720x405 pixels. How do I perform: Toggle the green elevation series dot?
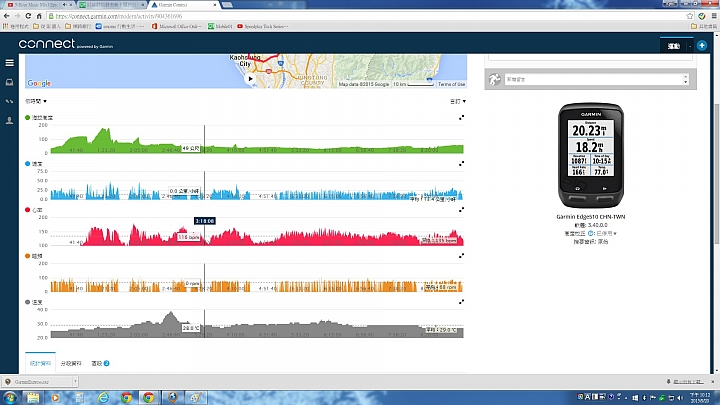[28, 118]
